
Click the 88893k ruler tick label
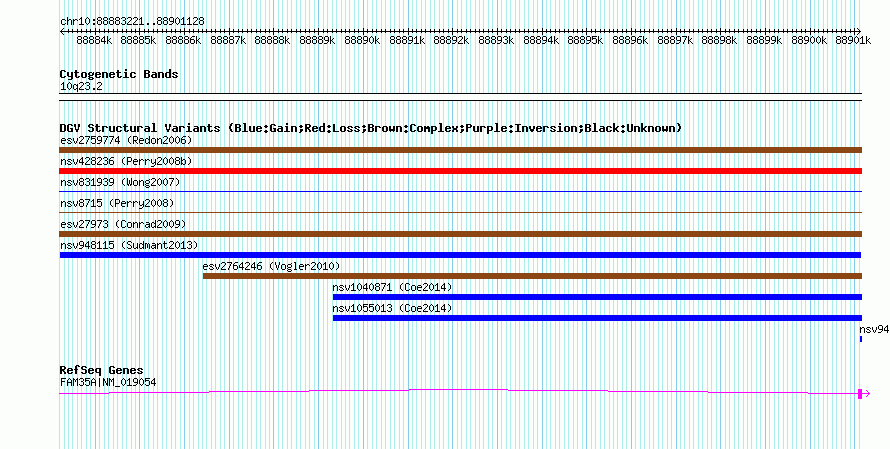[x=496, y=40]
